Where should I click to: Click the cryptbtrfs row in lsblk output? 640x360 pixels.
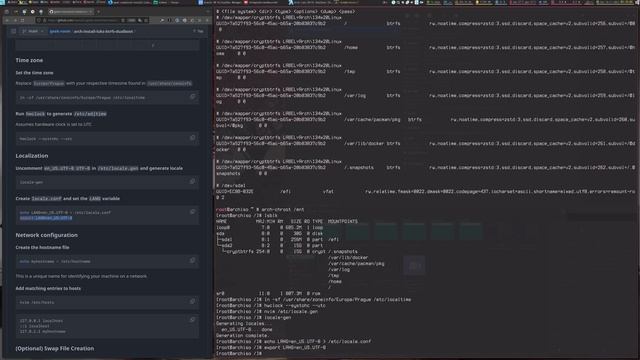[x=287, y=251]
